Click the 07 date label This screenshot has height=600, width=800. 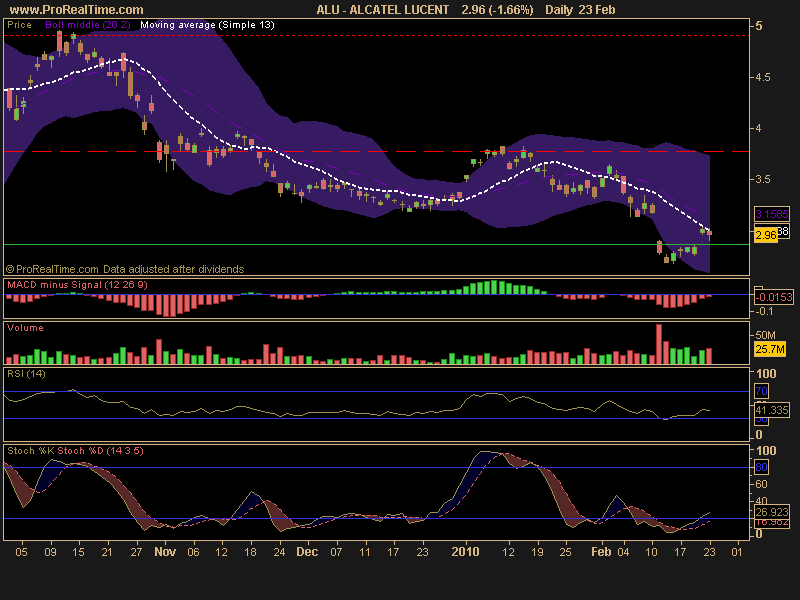[x=336, y=552]
